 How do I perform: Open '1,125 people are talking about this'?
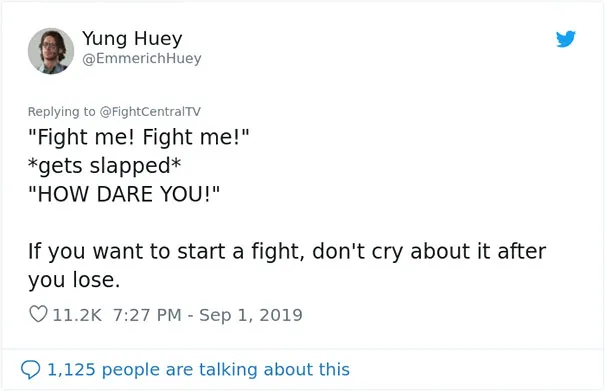198,370
